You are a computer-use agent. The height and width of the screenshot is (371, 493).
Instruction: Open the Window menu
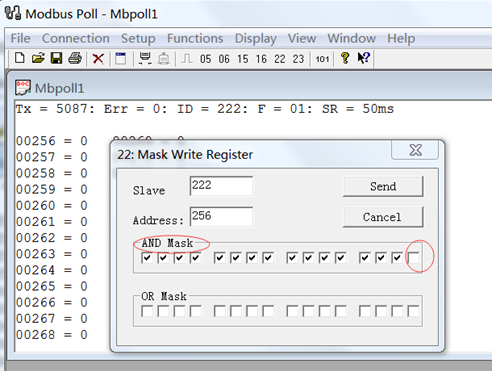pos(351,38)
